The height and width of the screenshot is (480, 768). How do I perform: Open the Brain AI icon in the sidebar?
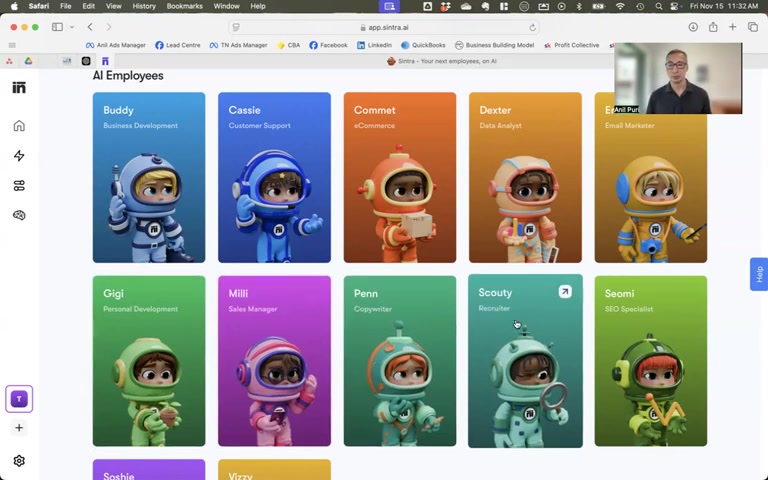tap(19, 215)
